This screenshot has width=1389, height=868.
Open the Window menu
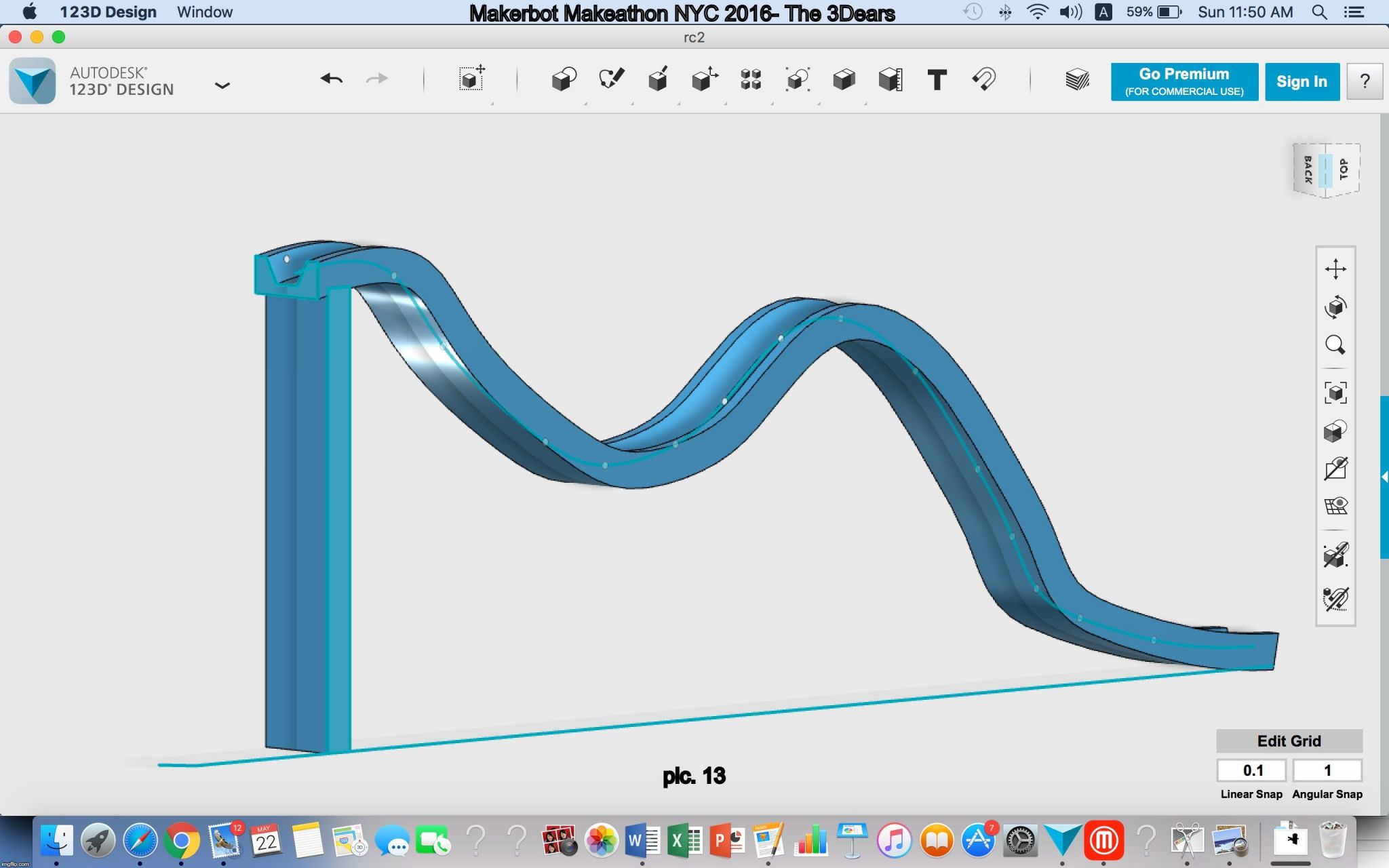tap(204, 12)
